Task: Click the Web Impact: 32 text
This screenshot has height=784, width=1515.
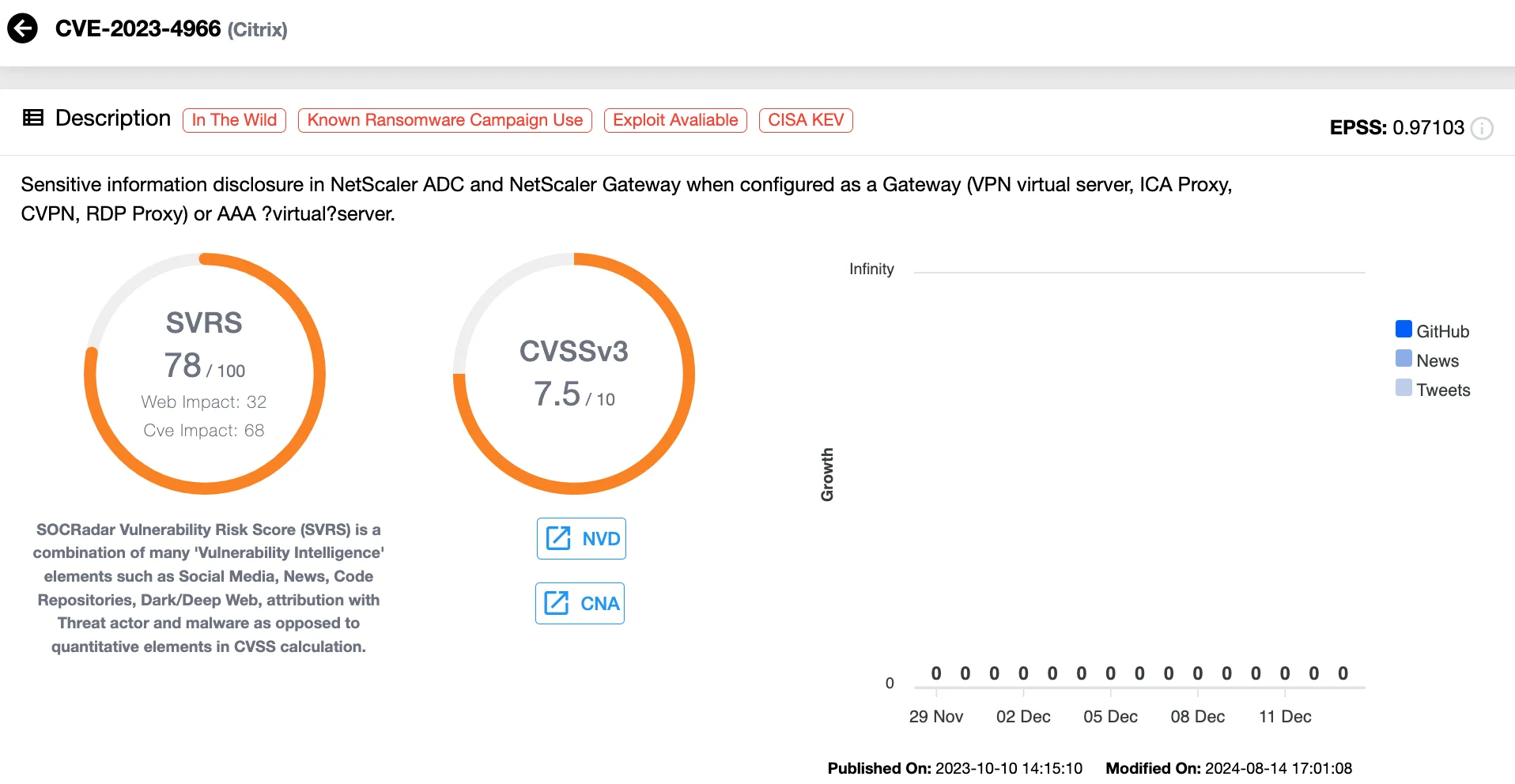Action: pos(204,402)
